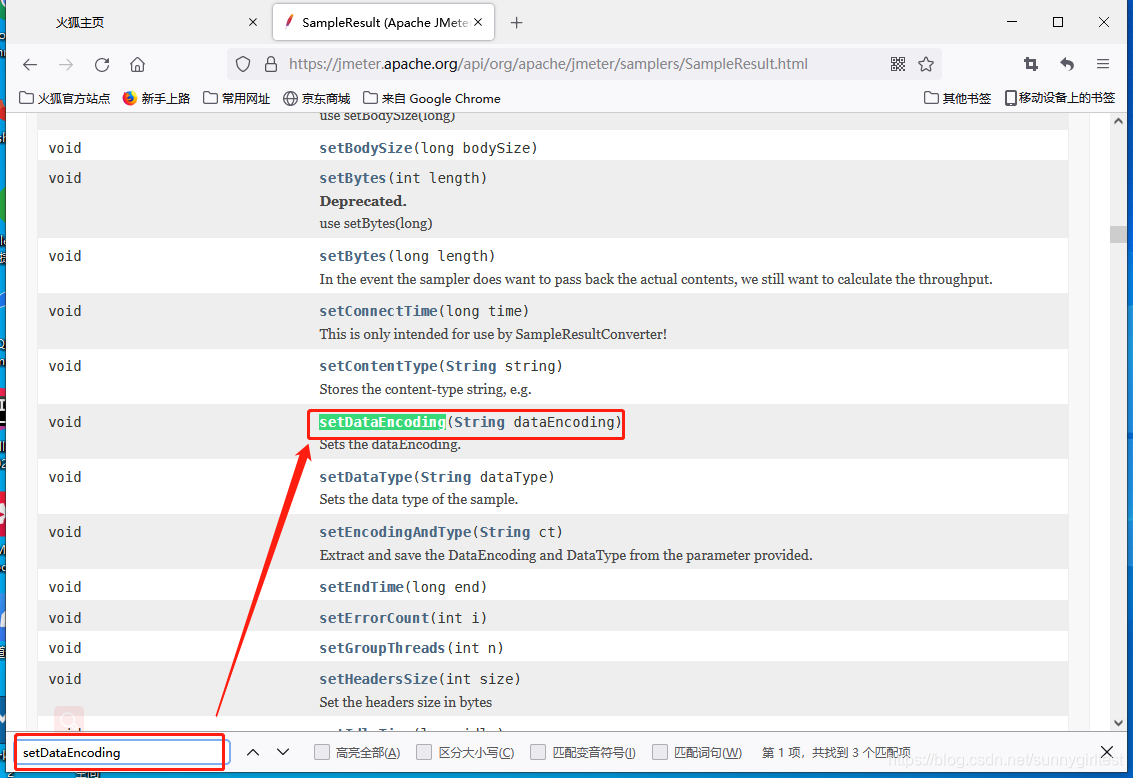Open 来自 Google Chrome bookmark folder
This screenshot has height=778, width=1133.
[x=432, y=98]
